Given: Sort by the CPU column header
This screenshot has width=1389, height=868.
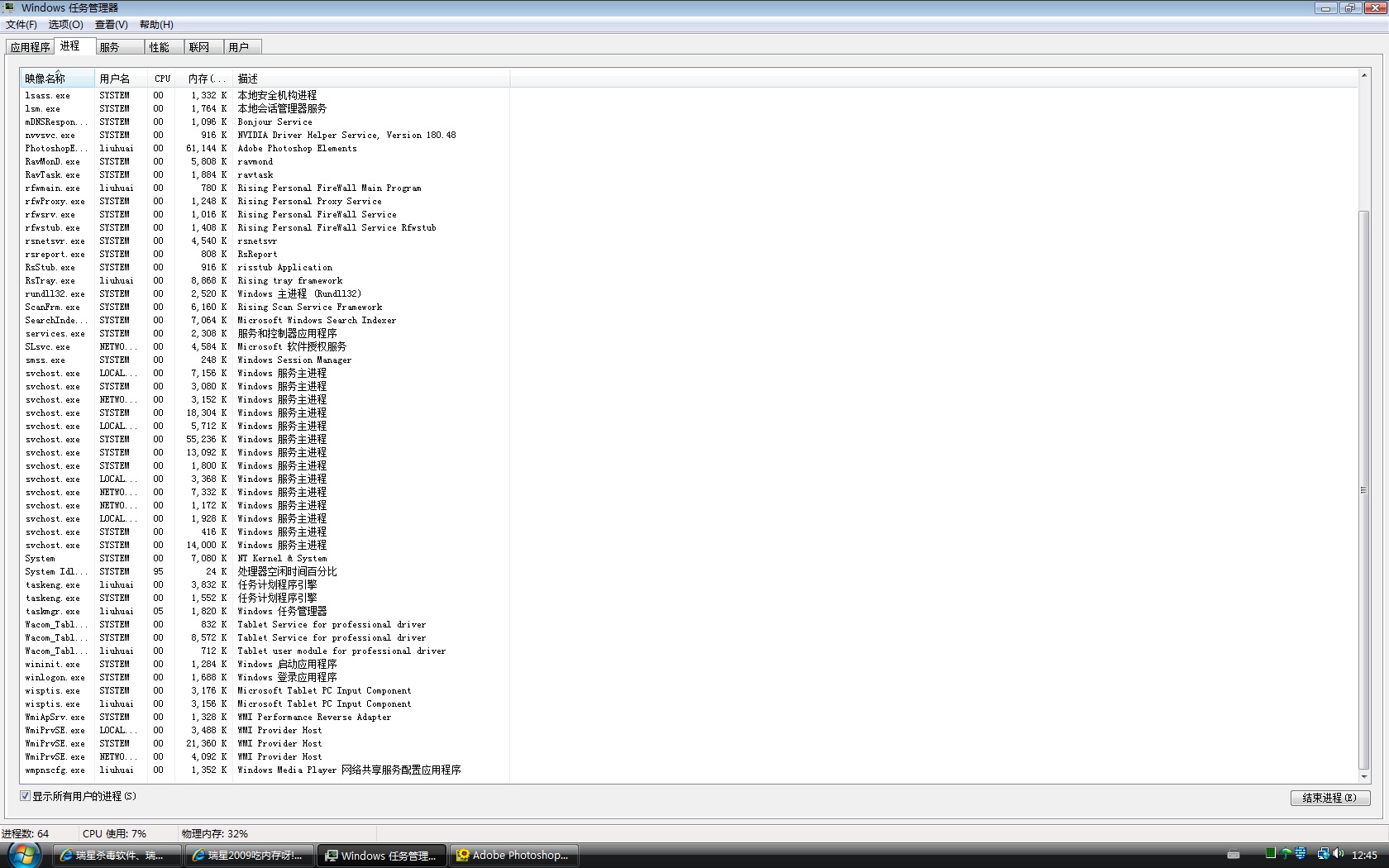Looking at the screenshot, I should [162, 79].
